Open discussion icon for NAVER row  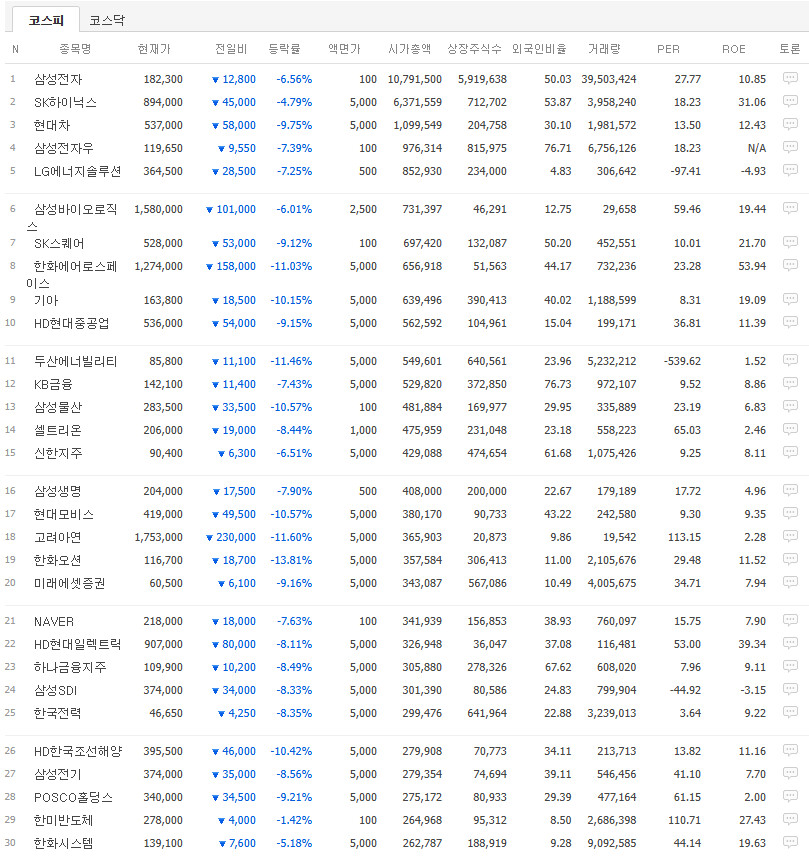[x=790, y=620]
